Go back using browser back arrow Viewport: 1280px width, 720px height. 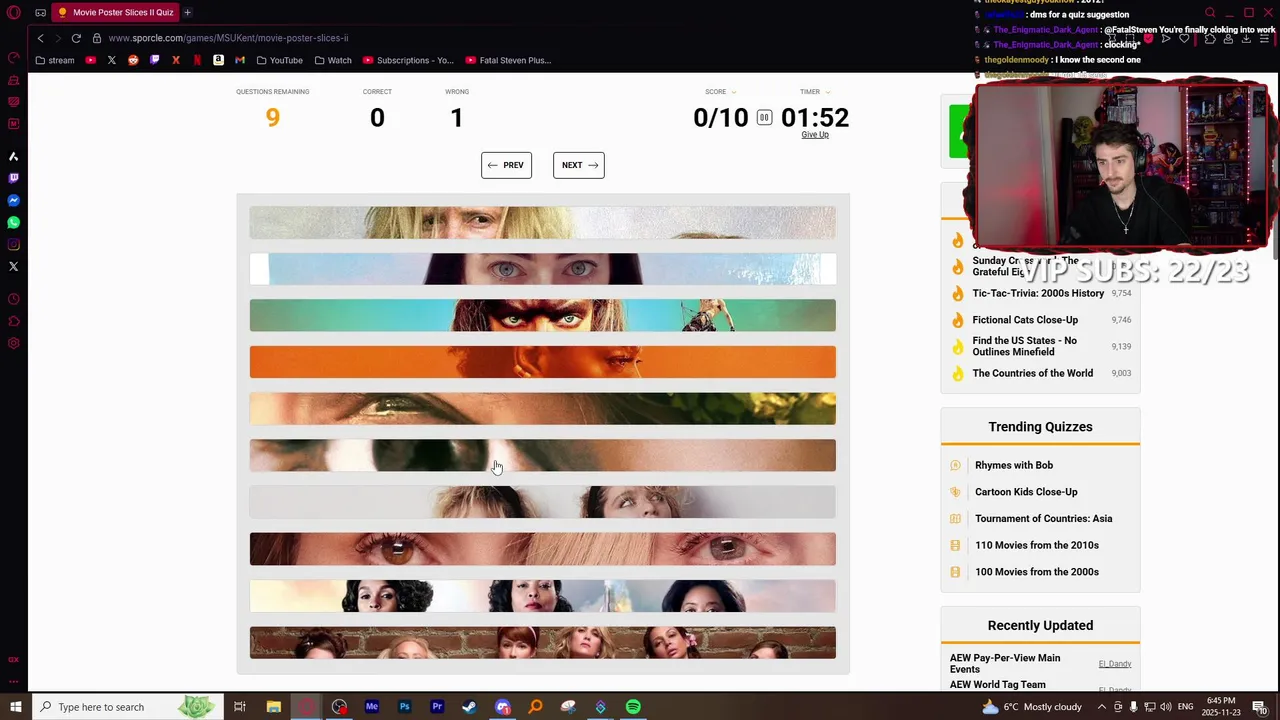[40, 38]
